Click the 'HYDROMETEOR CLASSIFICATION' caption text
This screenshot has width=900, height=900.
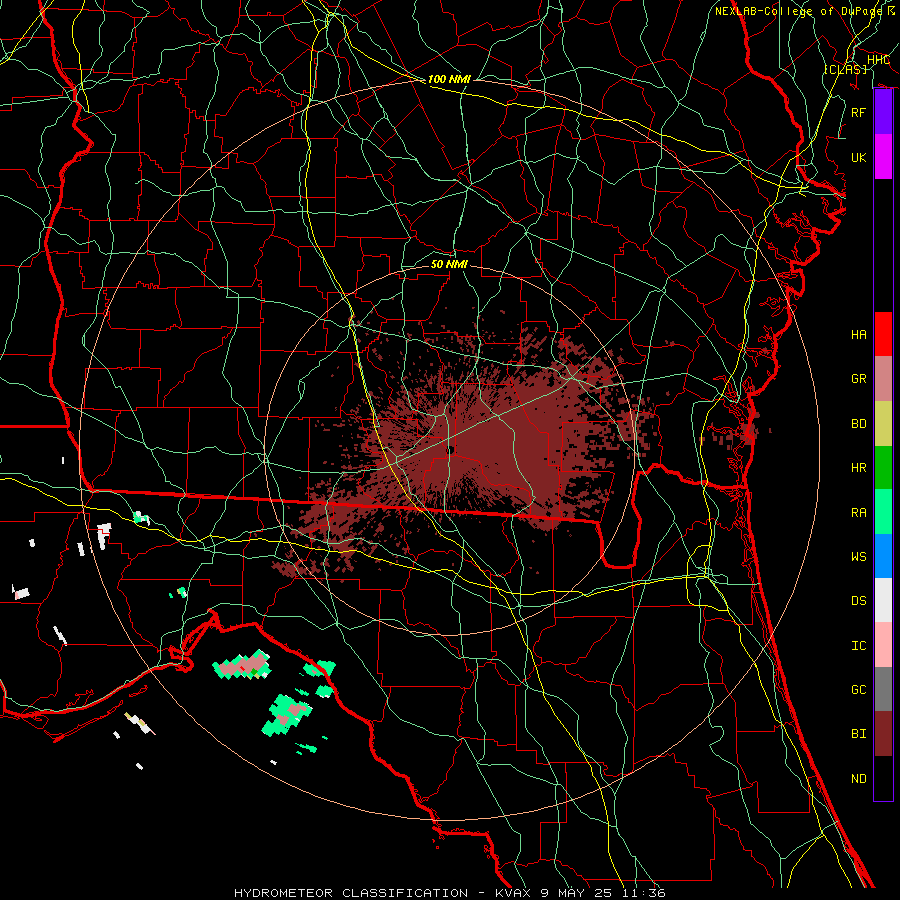point(351,893)
